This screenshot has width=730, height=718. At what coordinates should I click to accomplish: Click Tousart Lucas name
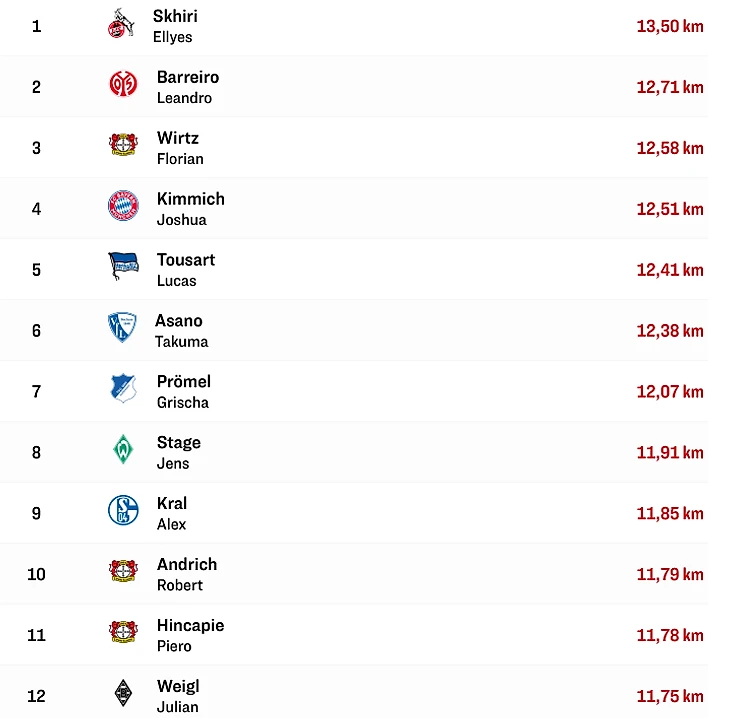click(x=185, y=269)
